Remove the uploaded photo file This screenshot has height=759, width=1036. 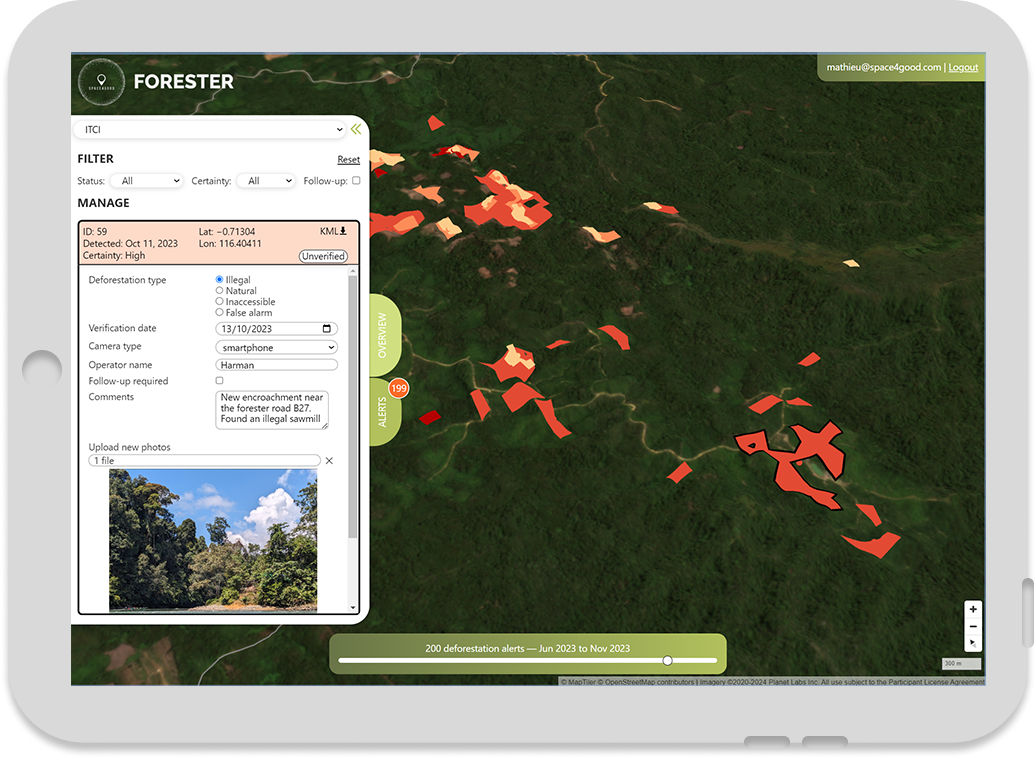coord(329,461)
